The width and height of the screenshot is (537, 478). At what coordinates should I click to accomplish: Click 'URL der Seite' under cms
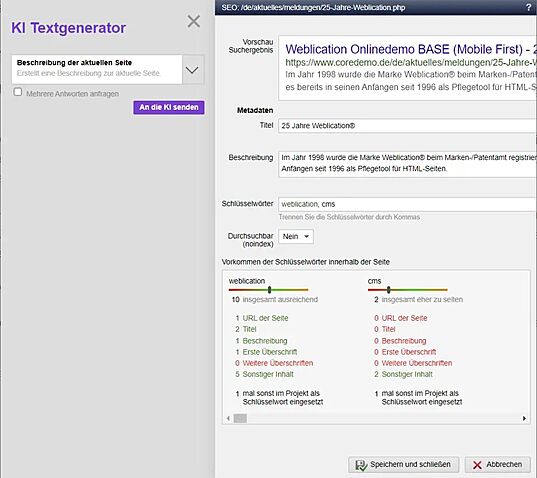click(404, 318)
